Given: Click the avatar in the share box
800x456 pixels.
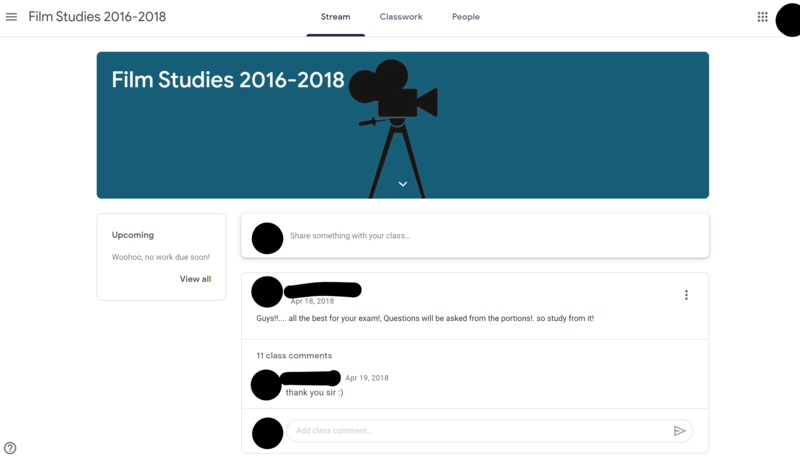Looking at the screenshot, I should click(x=267, y=238).
